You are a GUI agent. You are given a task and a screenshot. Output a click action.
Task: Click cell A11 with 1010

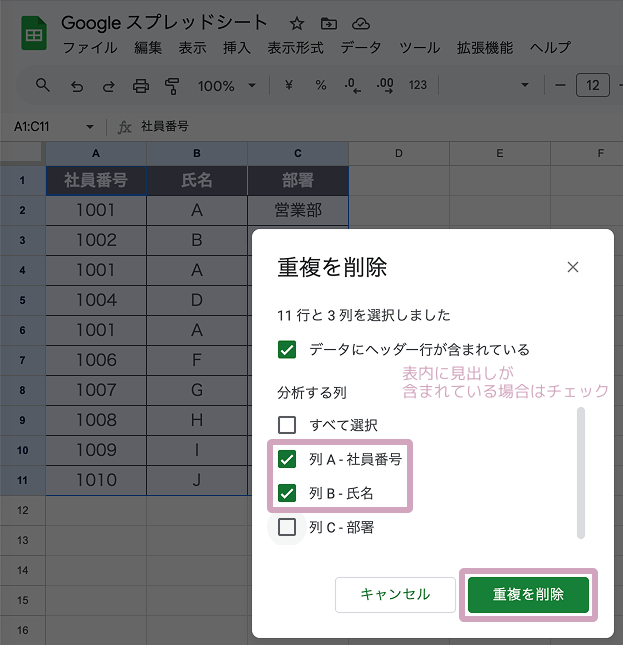[x=96, y=480]
